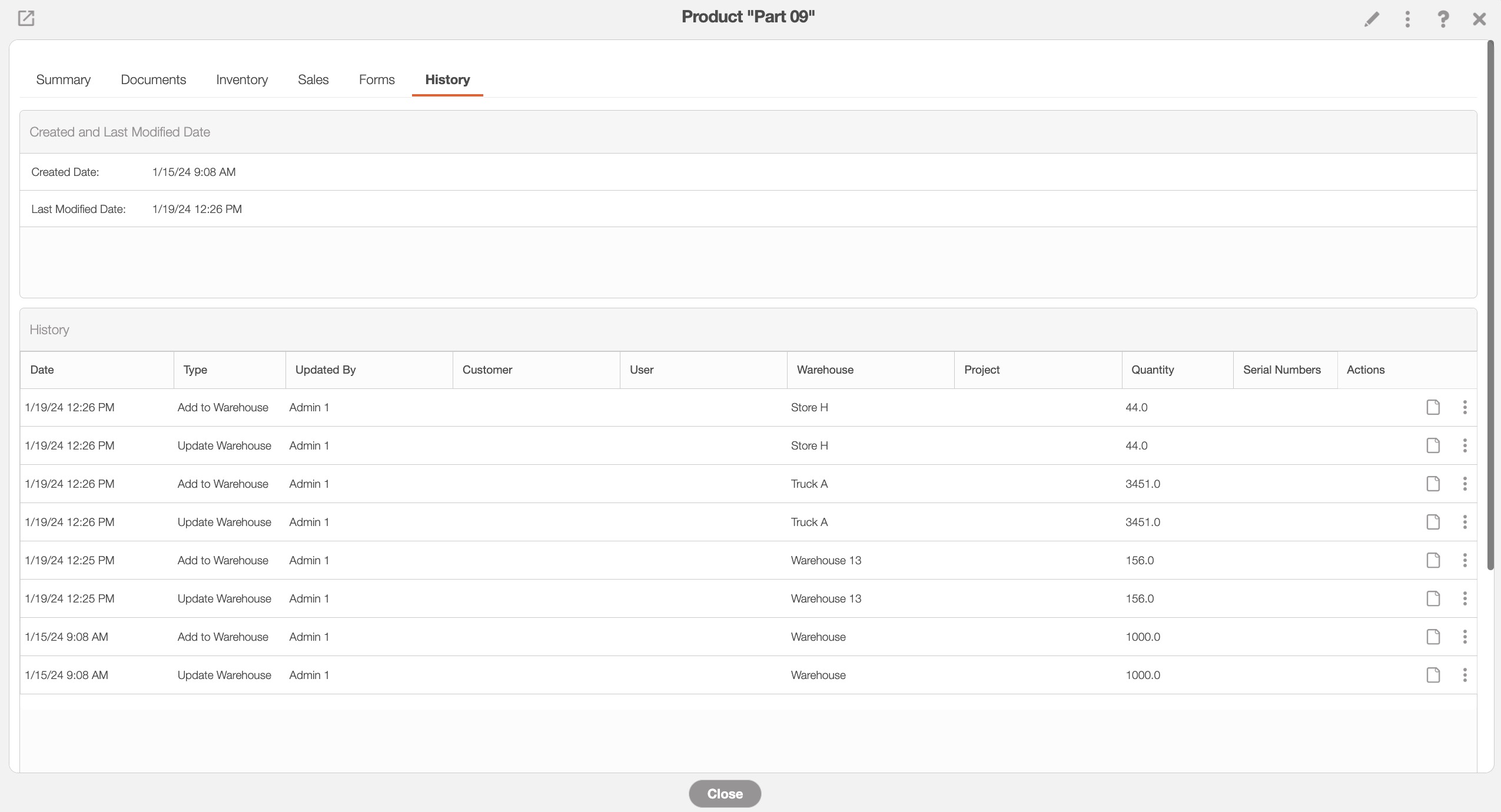Open kebab menu for 1000.0 Add to Warehouse row
This screenshot has height=812, width=1501.
click(1465, 637)
